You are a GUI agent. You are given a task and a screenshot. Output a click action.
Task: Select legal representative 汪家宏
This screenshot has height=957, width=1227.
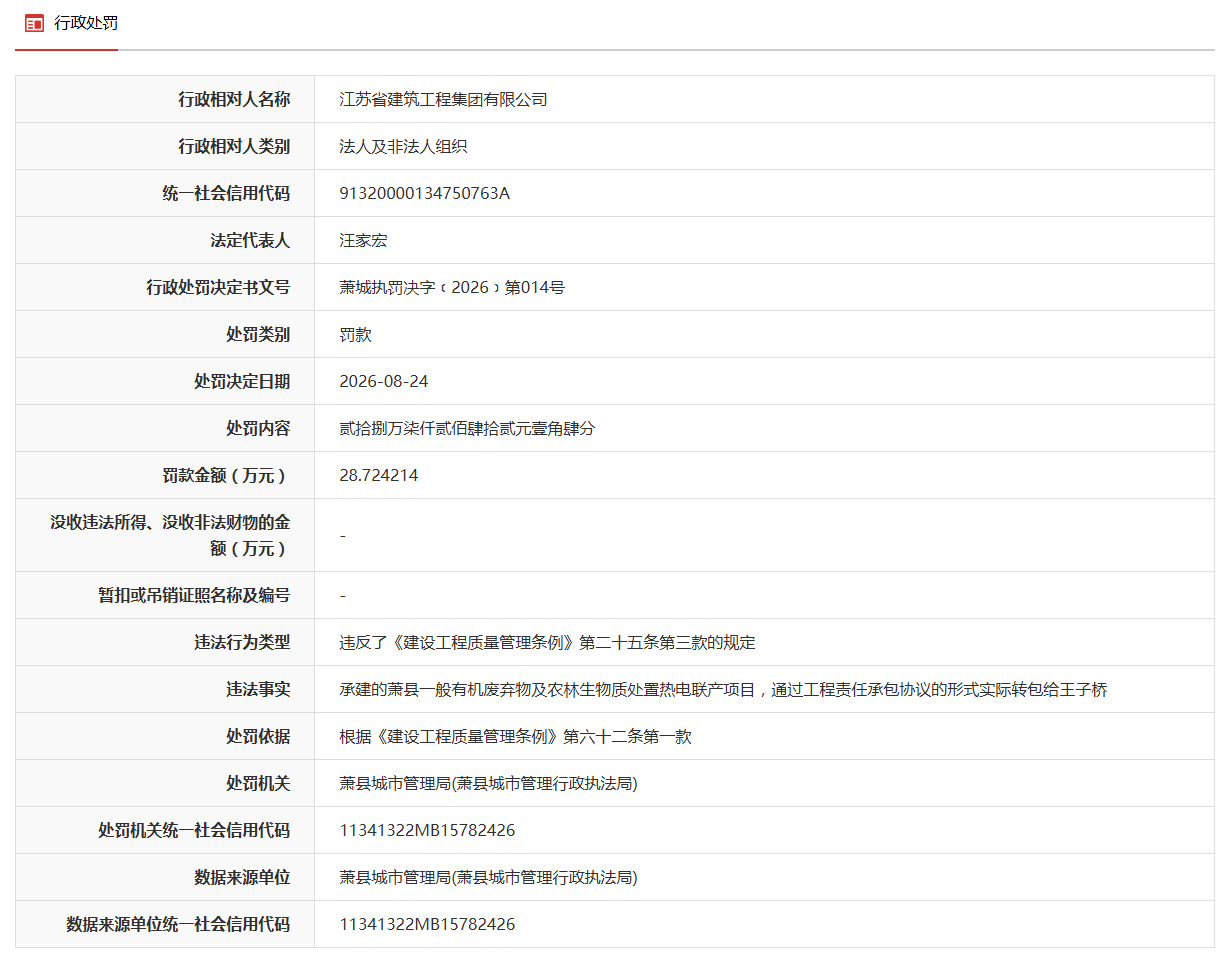pyautogui.click(x=363, y=240)
